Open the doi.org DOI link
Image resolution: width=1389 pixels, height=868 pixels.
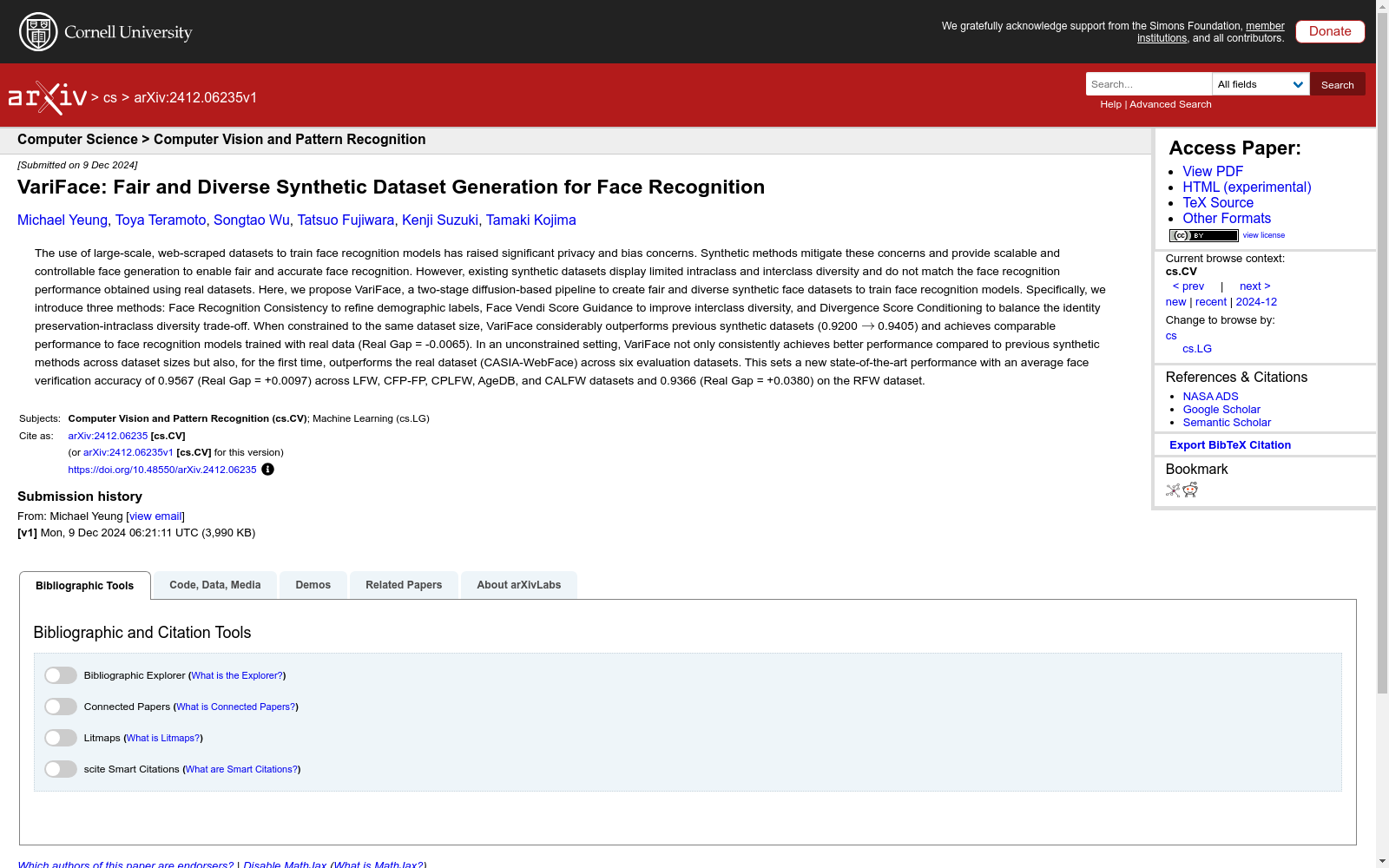point(162,470)
